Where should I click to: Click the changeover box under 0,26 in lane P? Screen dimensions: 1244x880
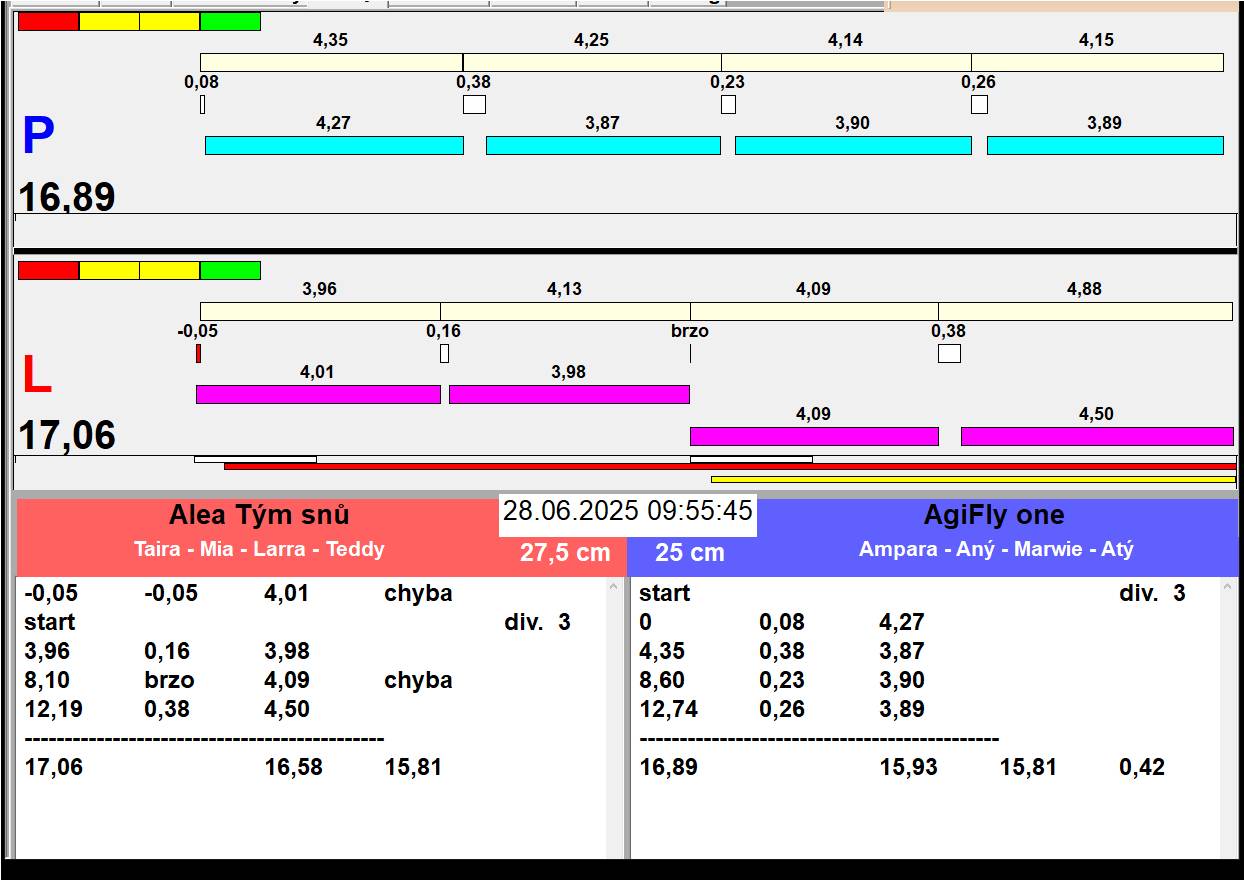point(979,104)
